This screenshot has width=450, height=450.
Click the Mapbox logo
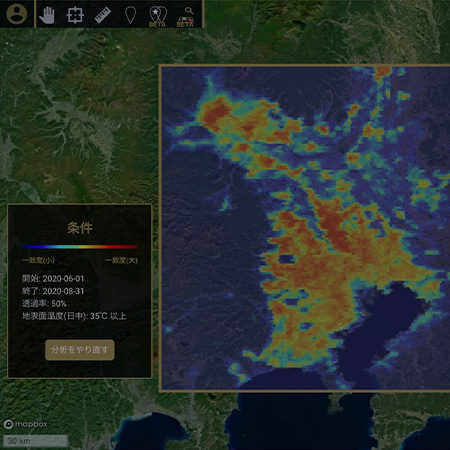[26, 424]
